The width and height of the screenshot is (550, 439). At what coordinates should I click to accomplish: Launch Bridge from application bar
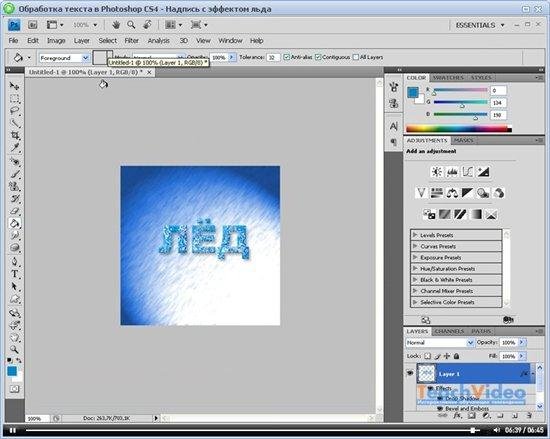click(x=33, y=25)
